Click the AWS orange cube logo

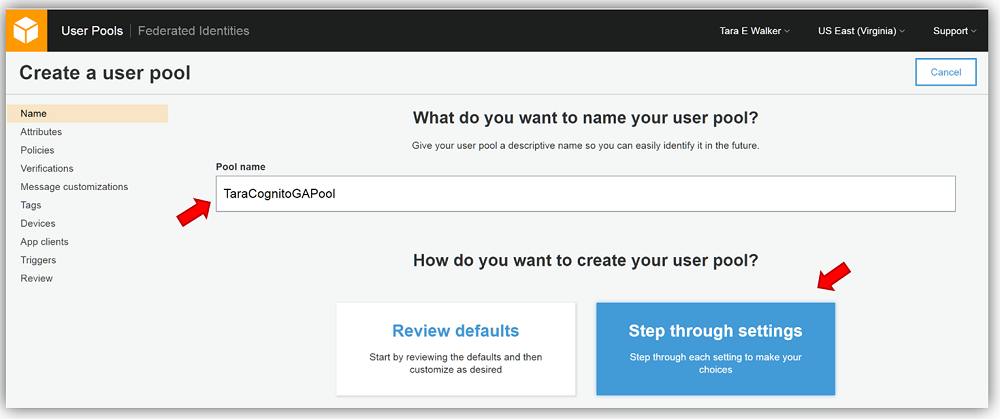pos(27,30)
